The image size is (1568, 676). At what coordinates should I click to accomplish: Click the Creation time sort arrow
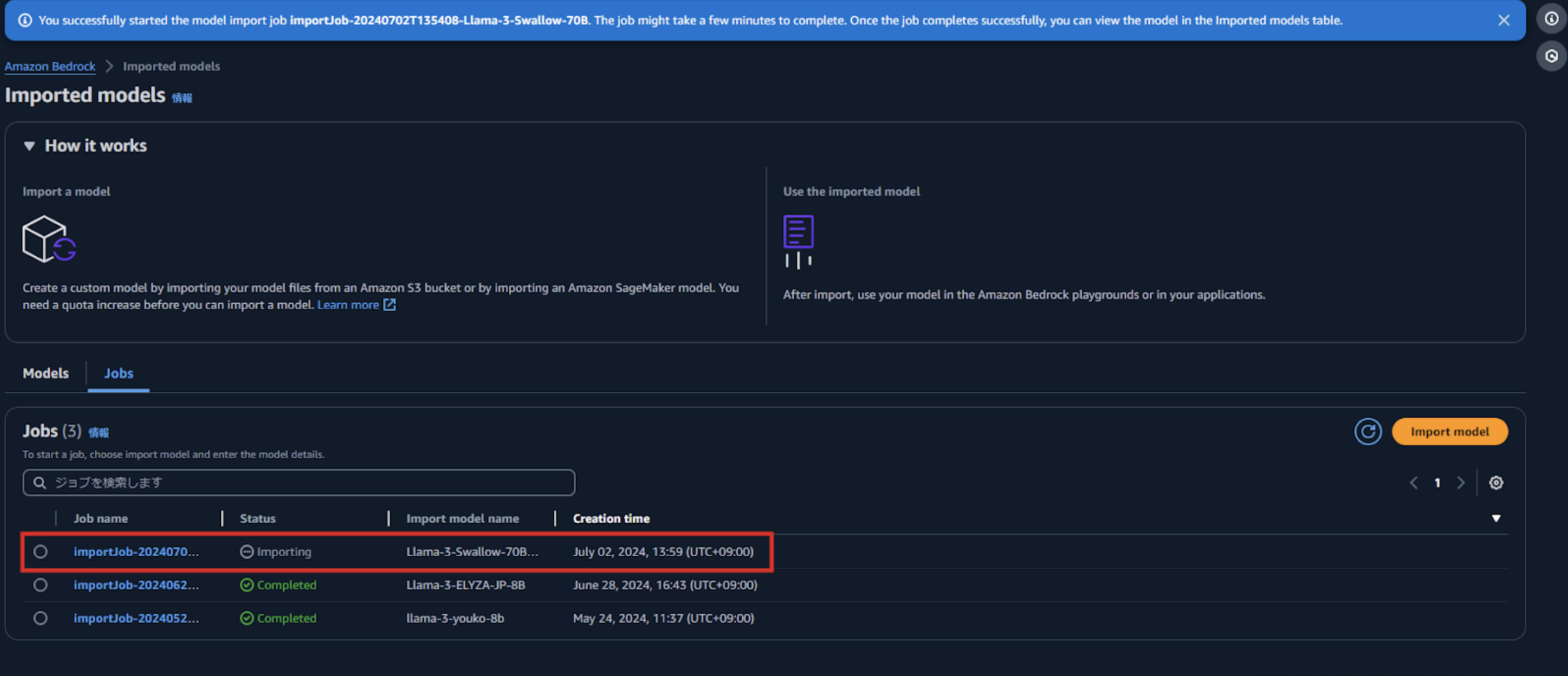pos(1496,518)
